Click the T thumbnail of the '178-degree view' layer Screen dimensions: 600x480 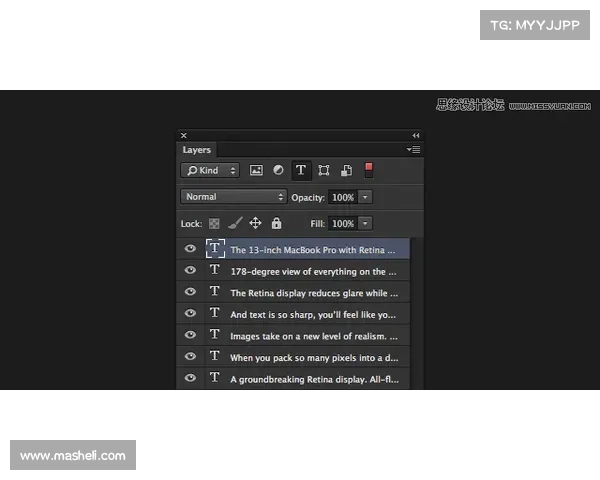coord(215,270)
